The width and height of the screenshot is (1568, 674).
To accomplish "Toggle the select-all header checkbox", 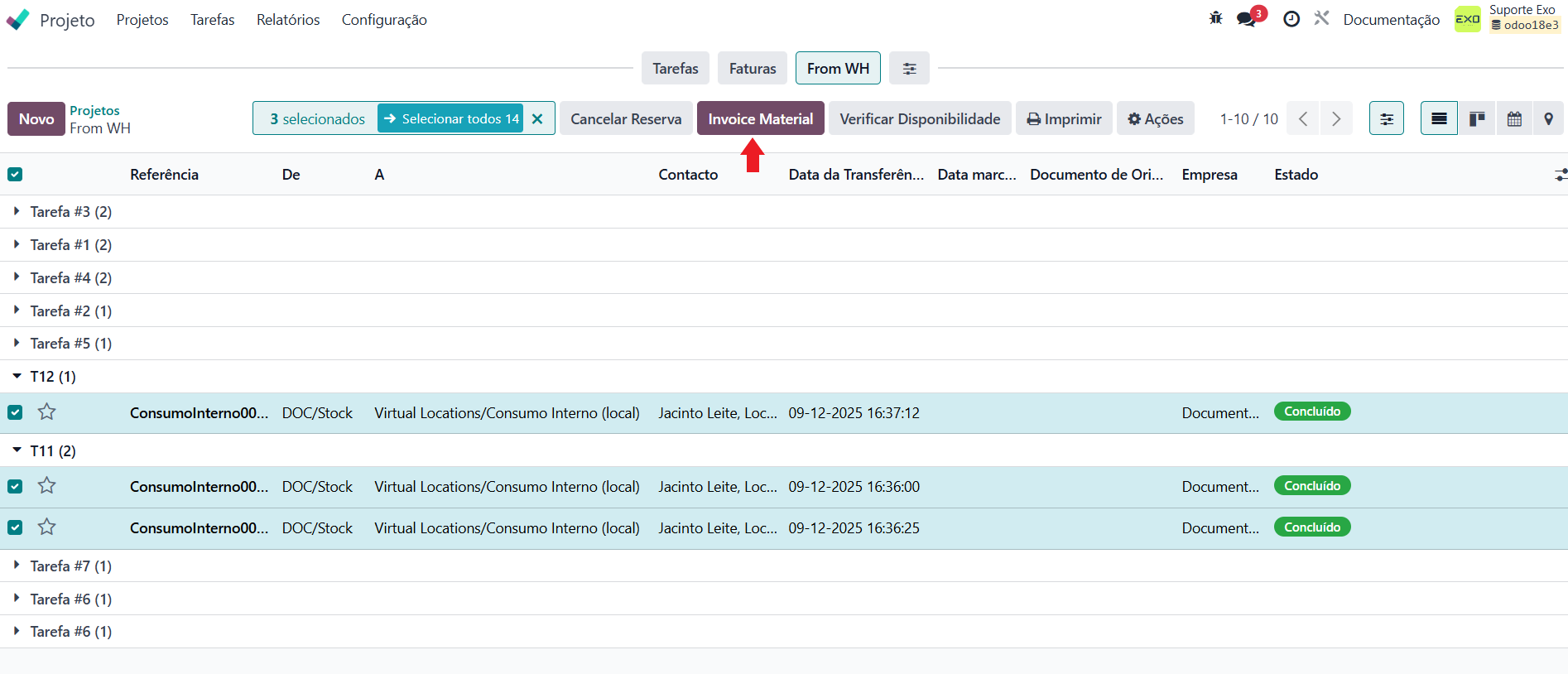I will pos(15,174).
